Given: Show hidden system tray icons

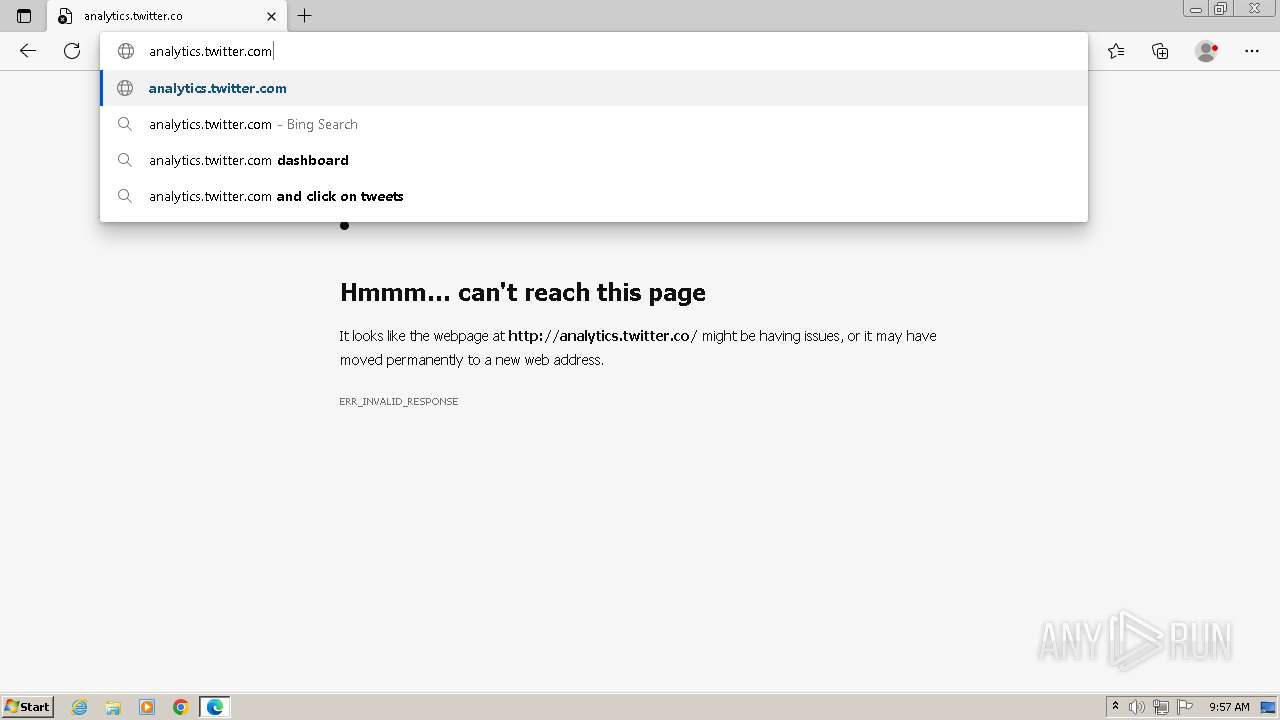Looking at the screenshot, I should pyautogui.click(x=1115, y=706).
